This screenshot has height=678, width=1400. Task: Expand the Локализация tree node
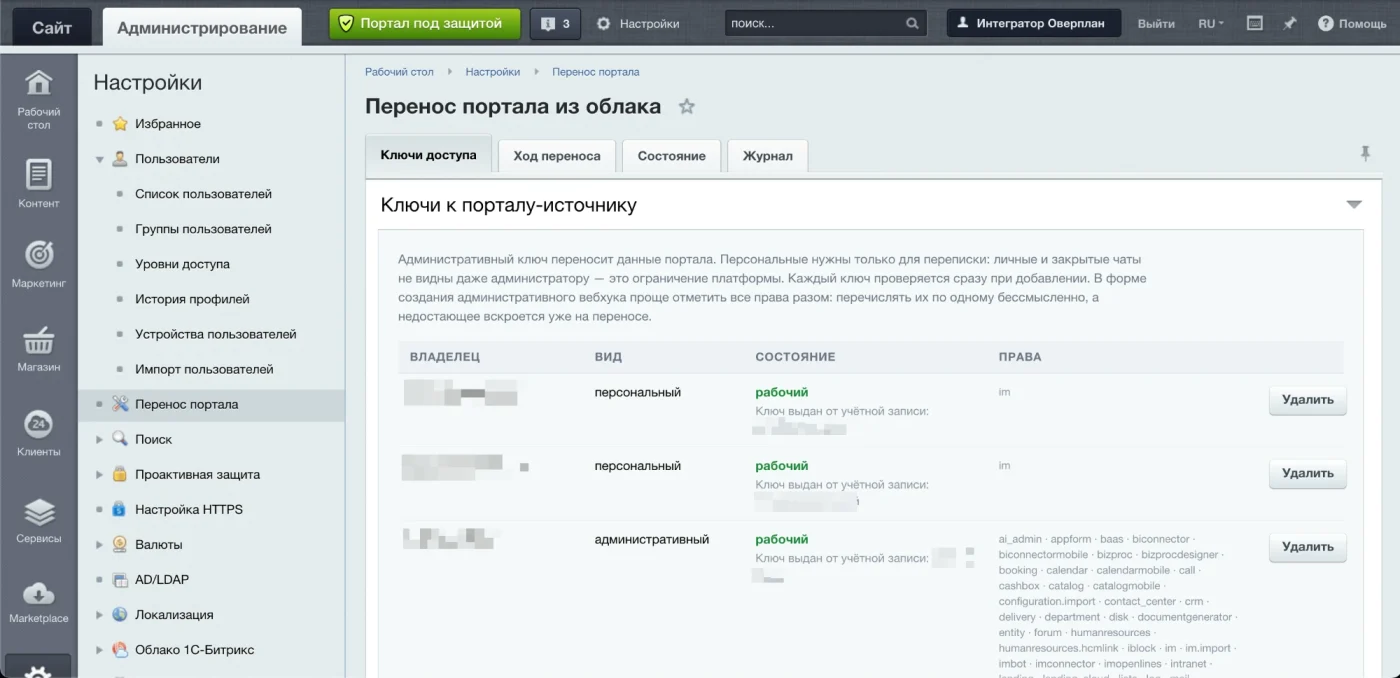[x=99, y=614]
